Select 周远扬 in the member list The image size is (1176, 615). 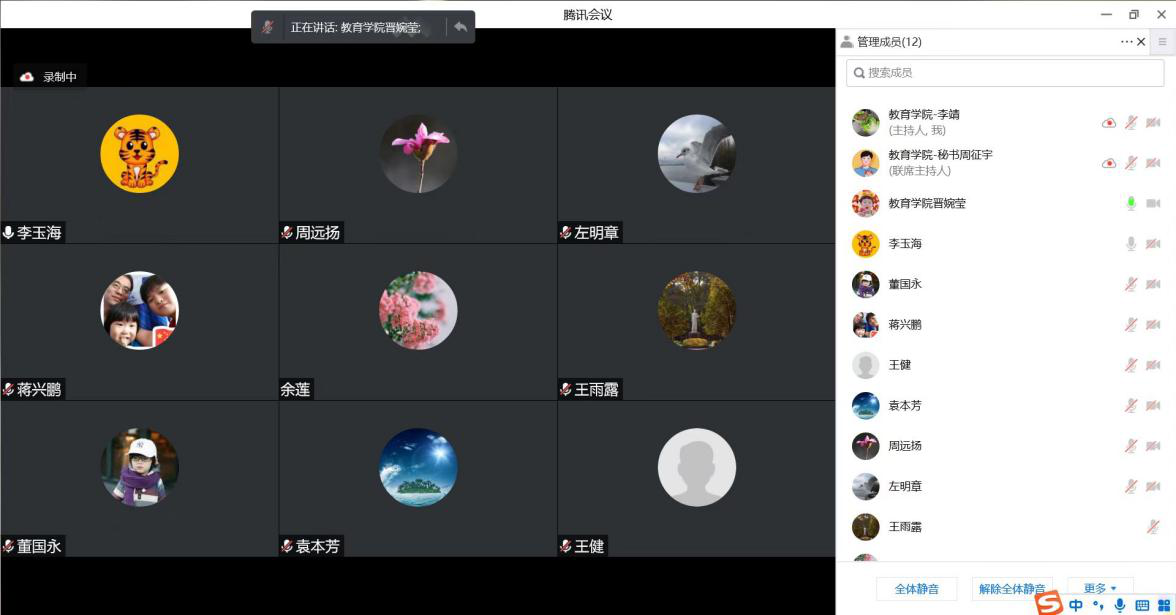905,446
